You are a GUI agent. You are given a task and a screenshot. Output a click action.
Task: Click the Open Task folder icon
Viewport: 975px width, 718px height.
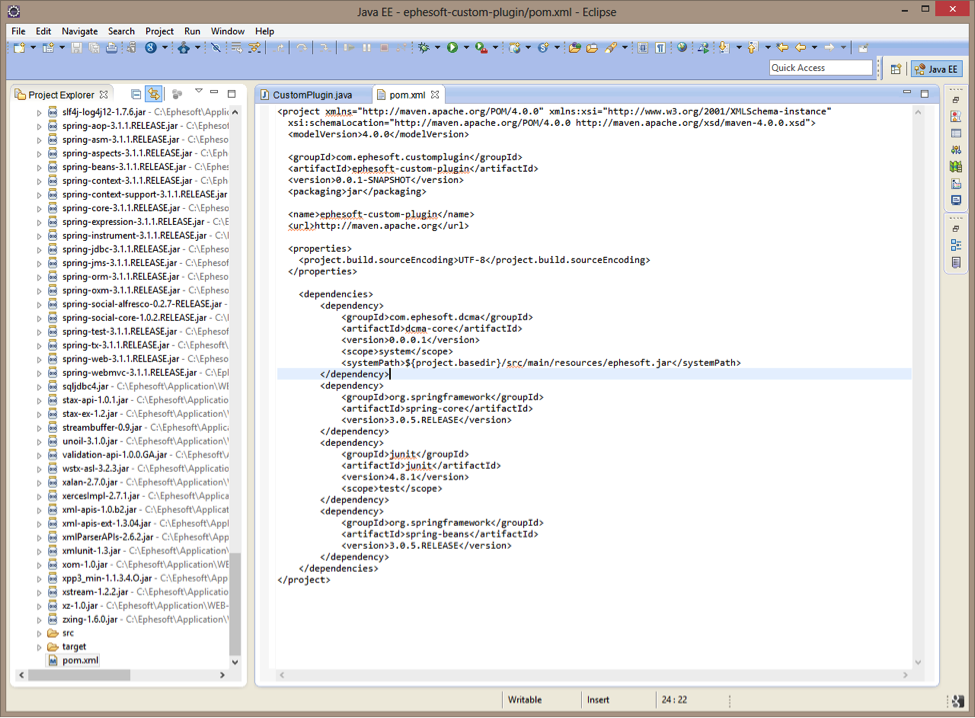coord(592,48)
